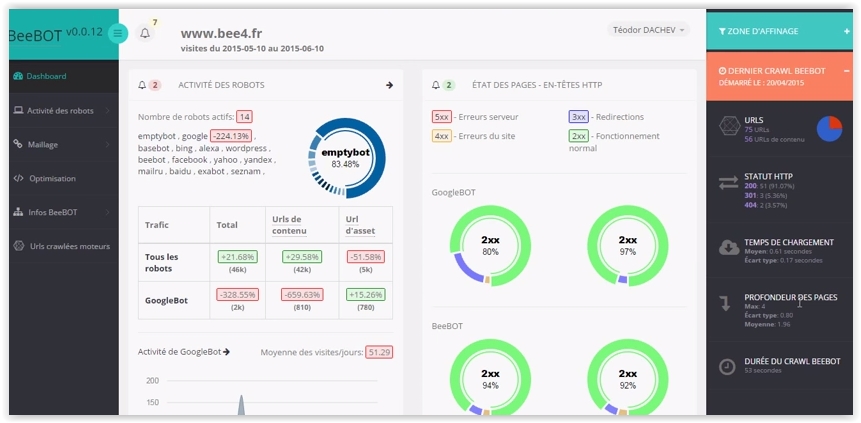Click the Activité des robots laptop icon

(x=18, y=110)
